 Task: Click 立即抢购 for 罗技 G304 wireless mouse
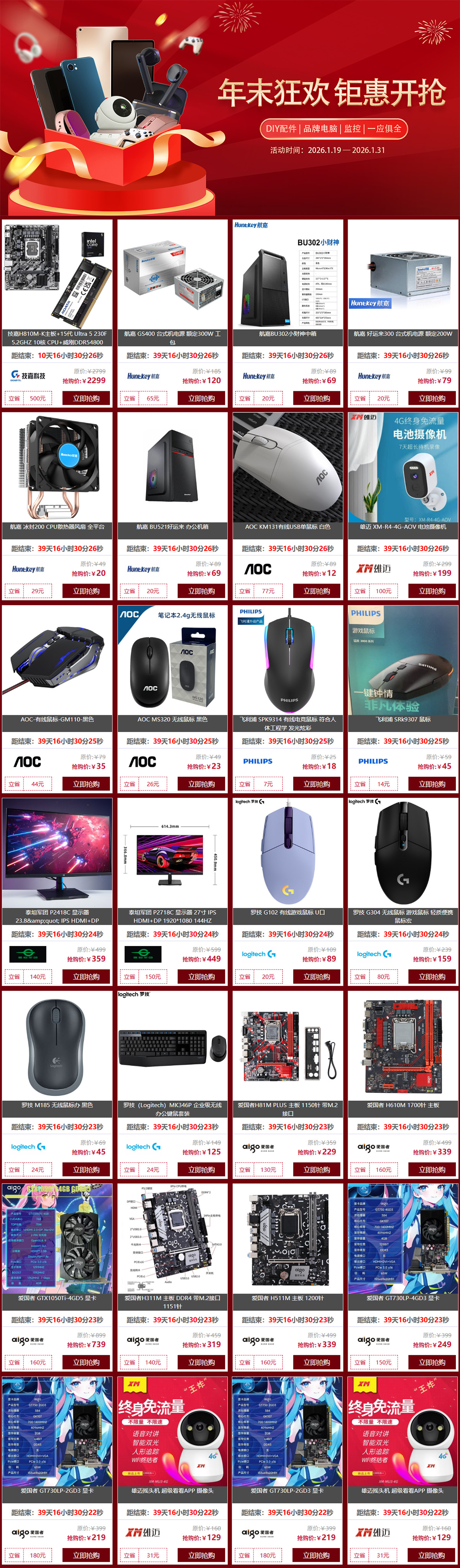[432, 976]
